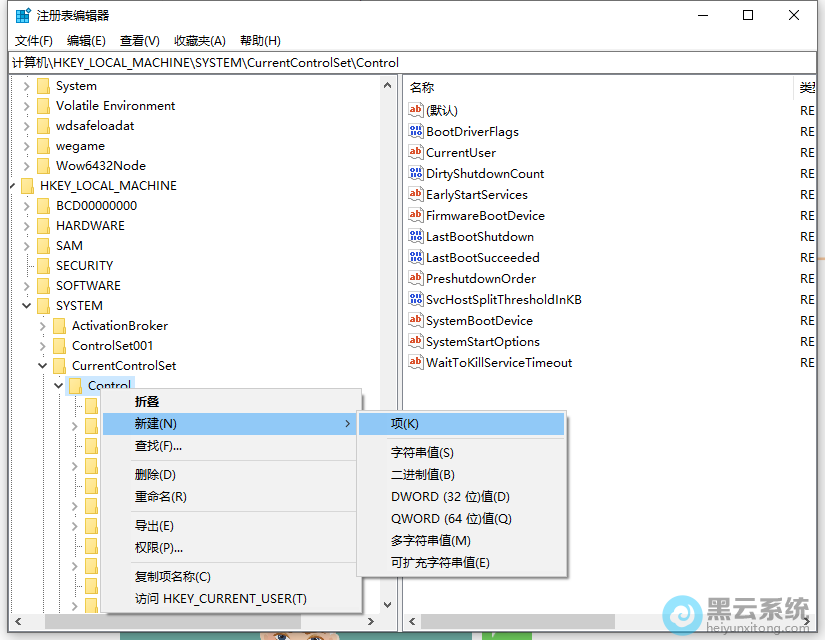
Task: Click the ab icon next to (默认) value
Action: (x=416, y=110)
